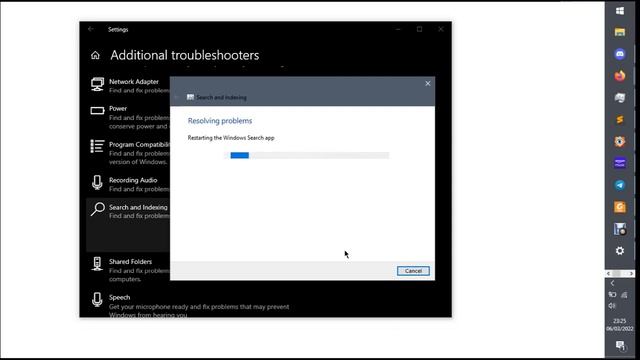This screenshot has height=360, width=640.
Task: Open the battery status tray icon
Action: click(x=612, y=295)
